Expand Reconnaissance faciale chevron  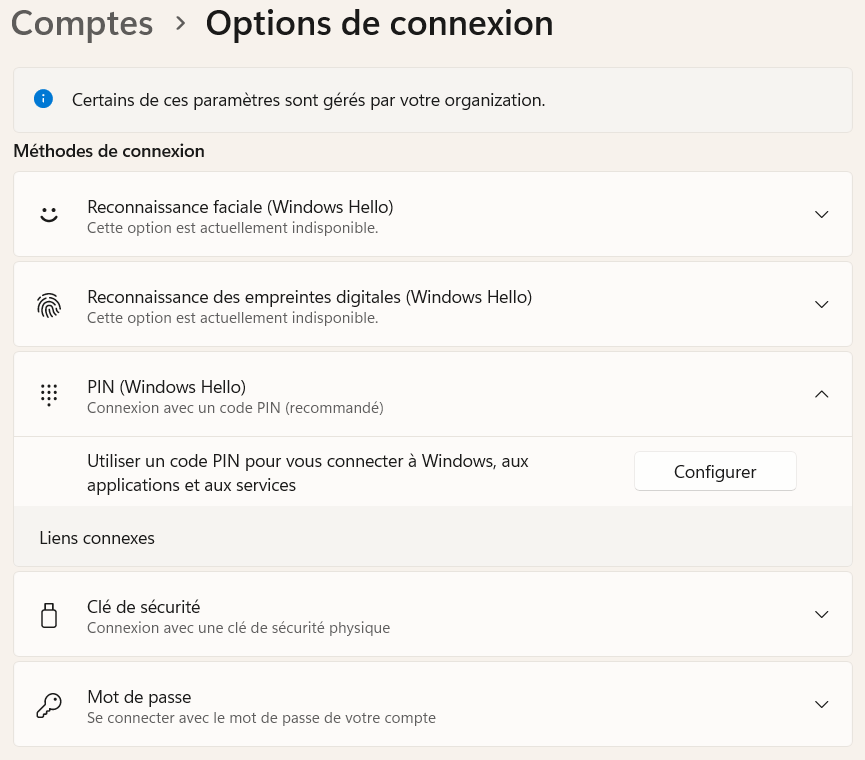tap(821, 214)
